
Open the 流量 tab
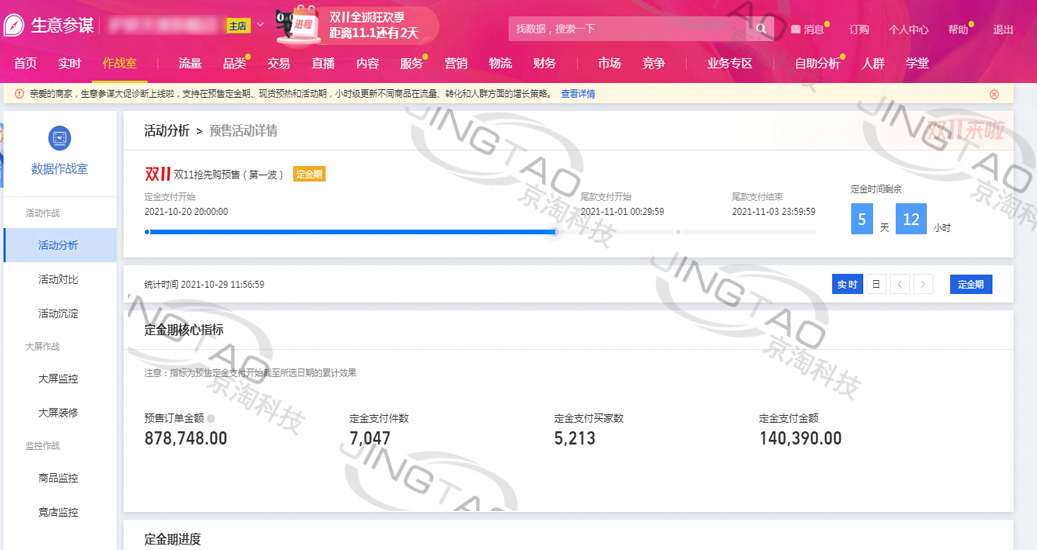[190, 63]
